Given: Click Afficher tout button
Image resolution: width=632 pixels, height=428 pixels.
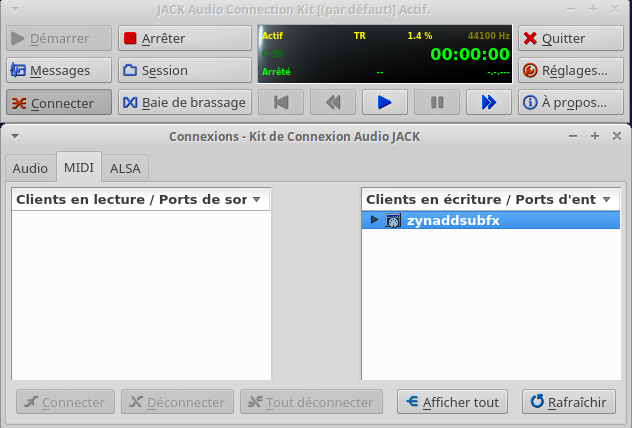Looking at the screenshot, I should [452, 402].
